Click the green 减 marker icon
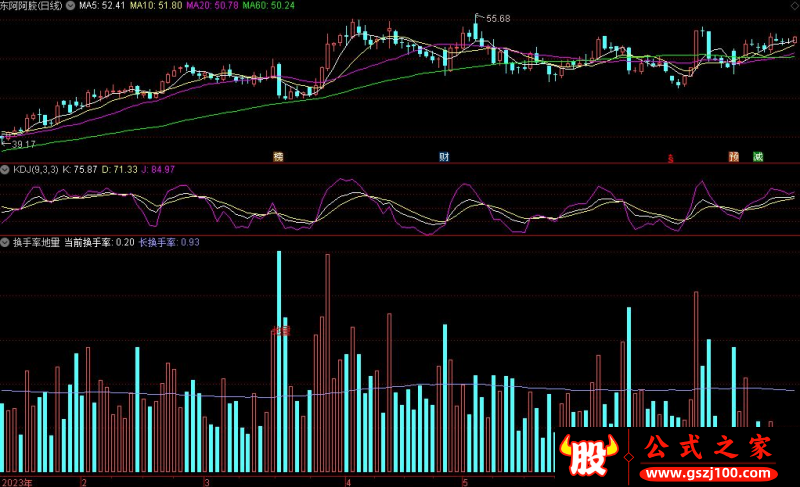The height and width of the screenshot is (487, 800). tap(758, 157)
